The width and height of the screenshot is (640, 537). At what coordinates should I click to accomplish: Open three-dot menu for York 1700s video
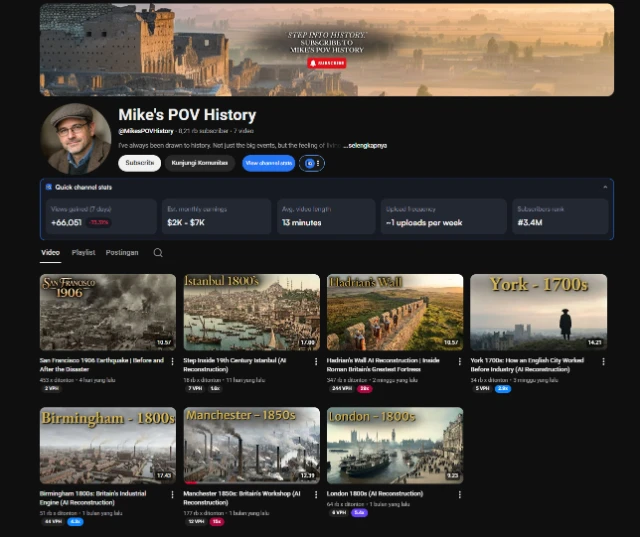point(603,362)
